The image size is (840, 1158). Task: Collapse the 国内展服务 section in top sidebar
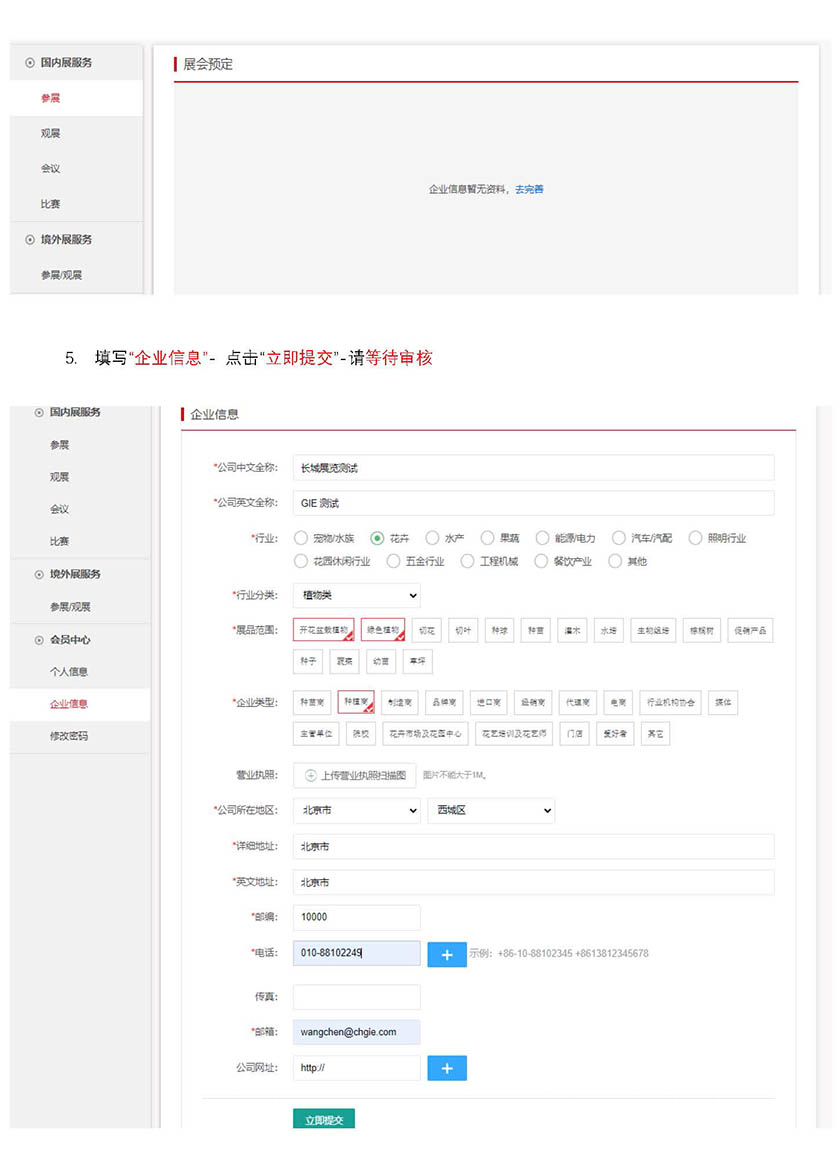pyautogui.click(x=29, y=62)
